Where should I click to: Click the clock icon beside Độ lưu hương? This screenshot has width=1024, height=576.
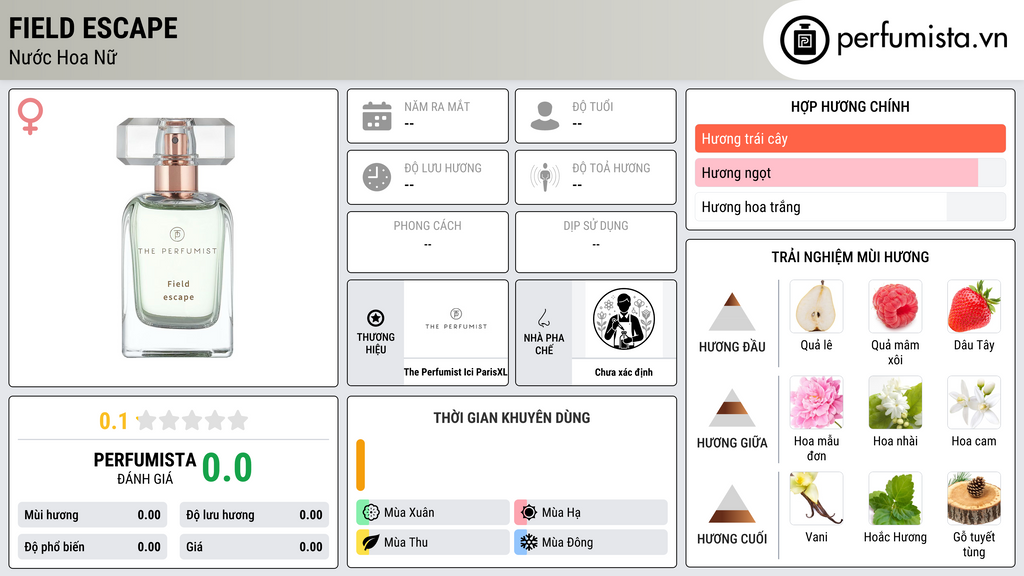377,177
